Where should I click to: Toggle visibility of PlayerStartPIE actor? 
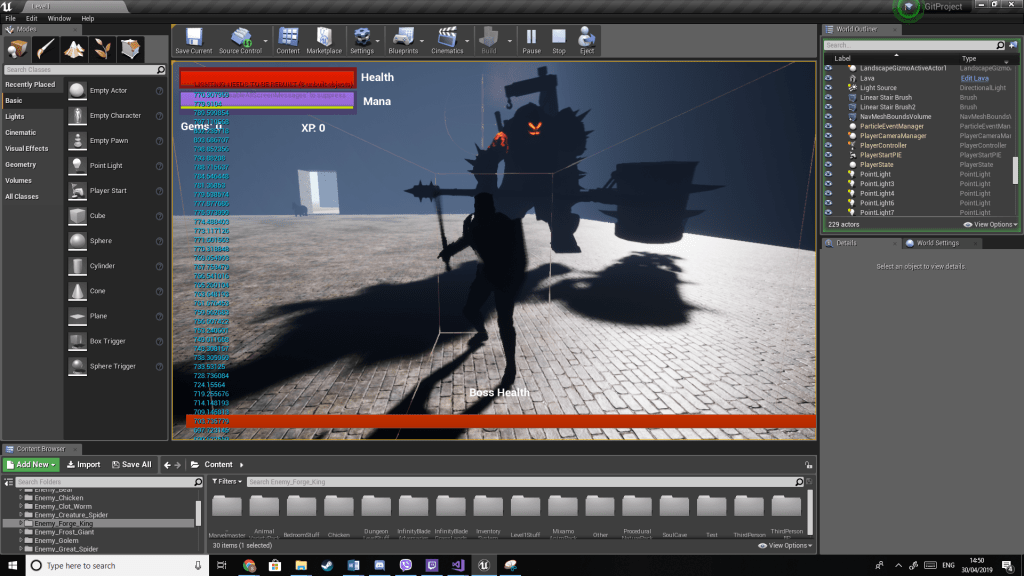828,155
